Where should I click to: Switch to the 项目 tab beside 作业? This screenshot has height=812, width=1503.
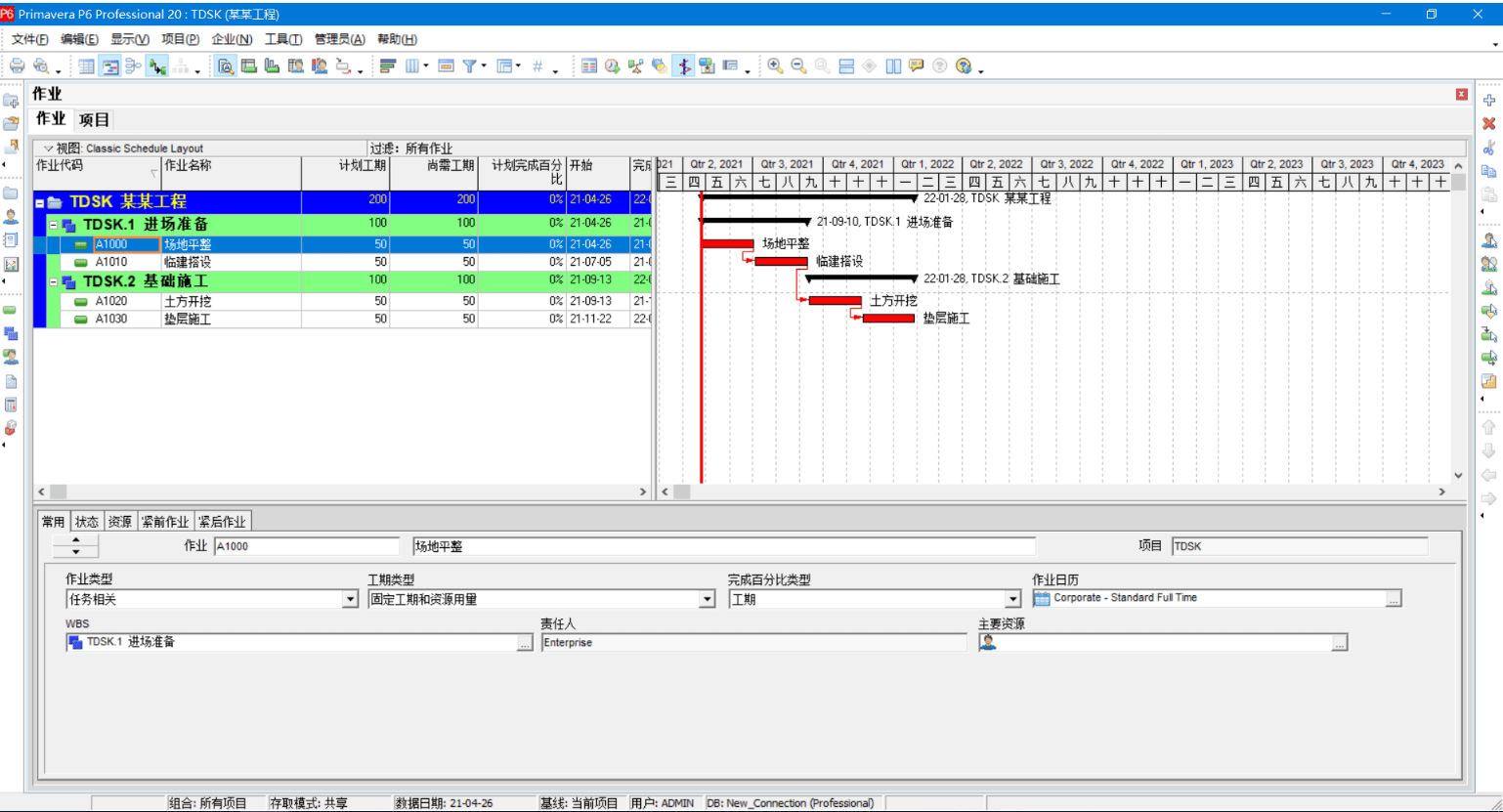95,120
